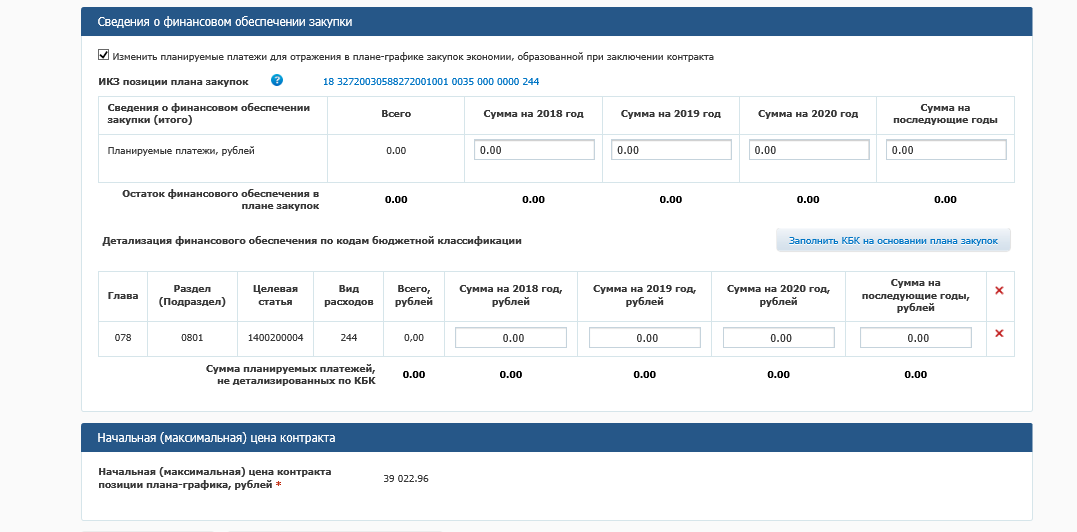Click the contract price value 39 022.96
This screenshot has height=532, width=1077.
[x=406, y=479]
